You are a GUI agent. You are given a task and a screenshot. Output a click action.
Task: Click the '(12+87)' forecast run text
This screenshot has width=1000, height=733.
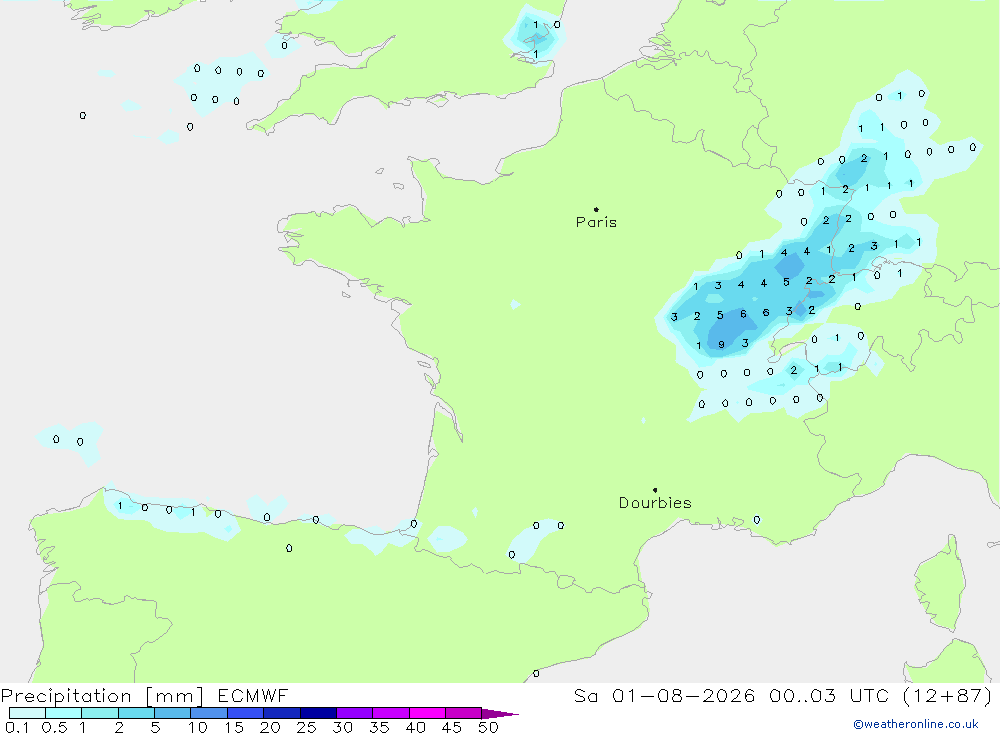pyautogui.click(x=948, y=695)
